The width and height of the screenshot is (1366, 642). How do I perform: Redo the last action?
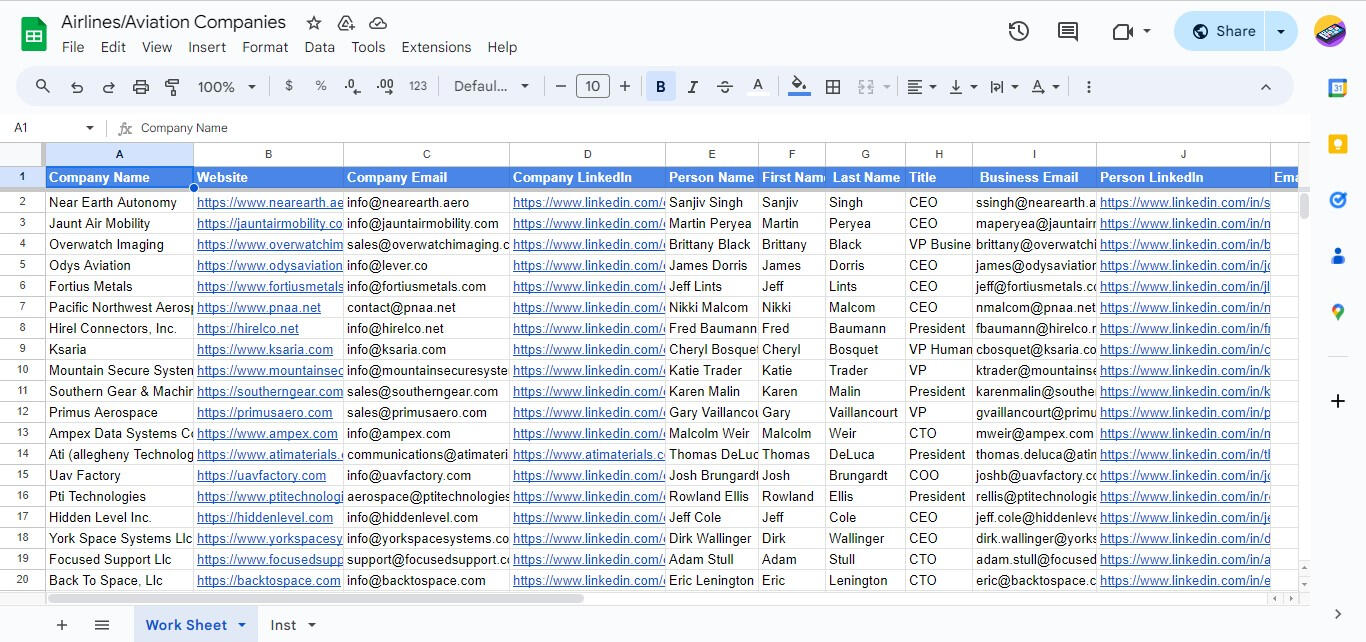tap(108, 87)
